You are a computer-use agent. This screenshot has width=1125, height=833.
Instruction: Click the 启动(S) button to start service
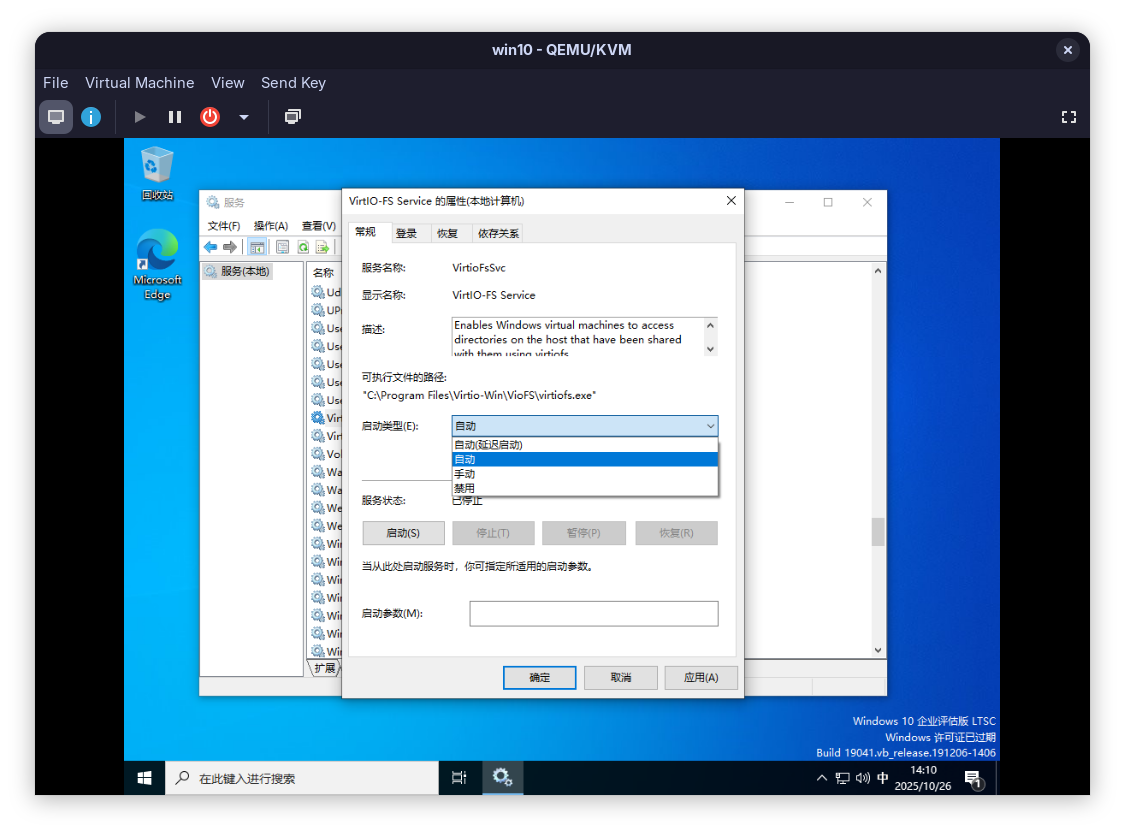402,533
